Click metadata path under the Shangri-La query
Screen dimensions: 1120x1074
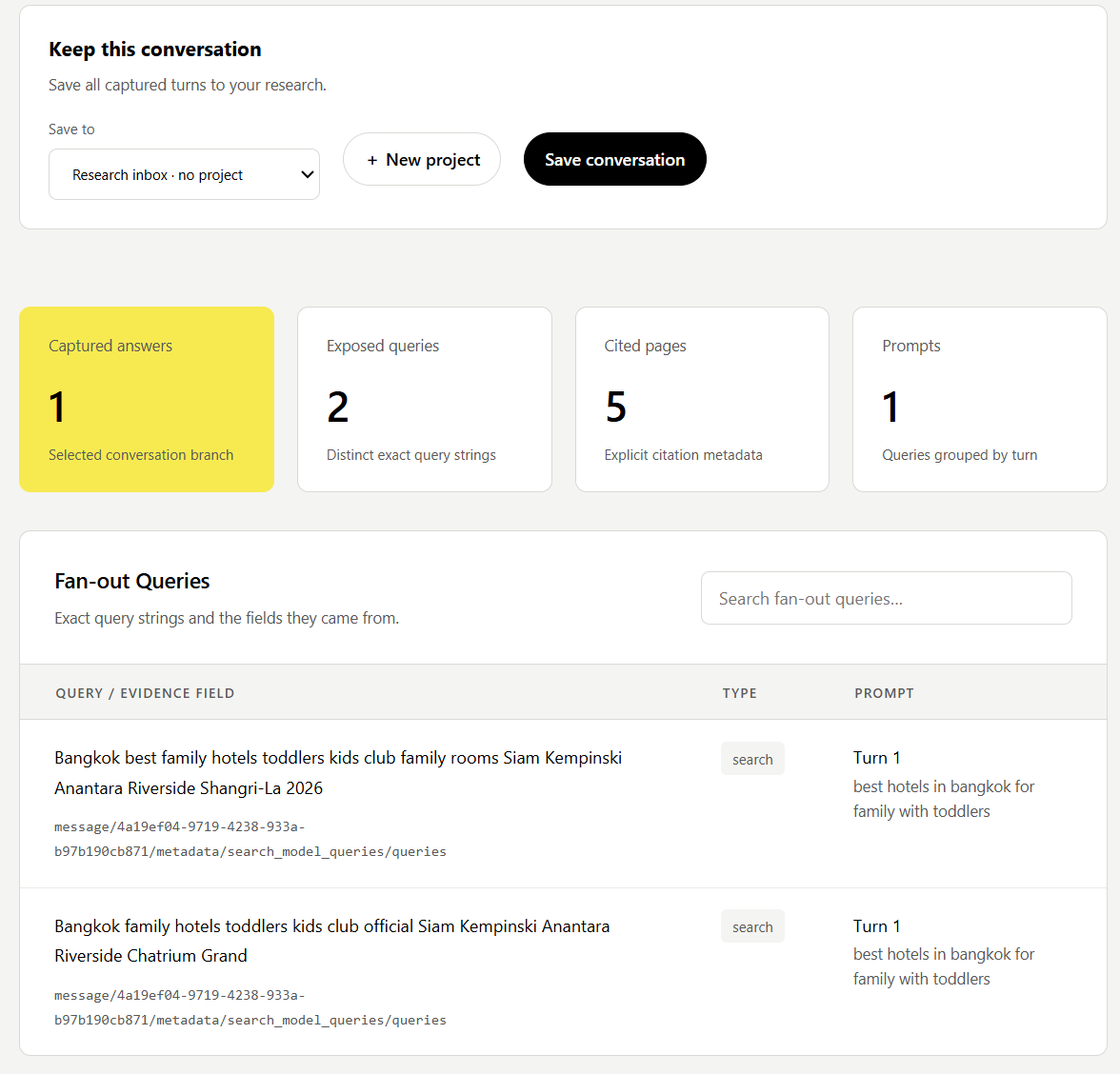click(250, 839)
